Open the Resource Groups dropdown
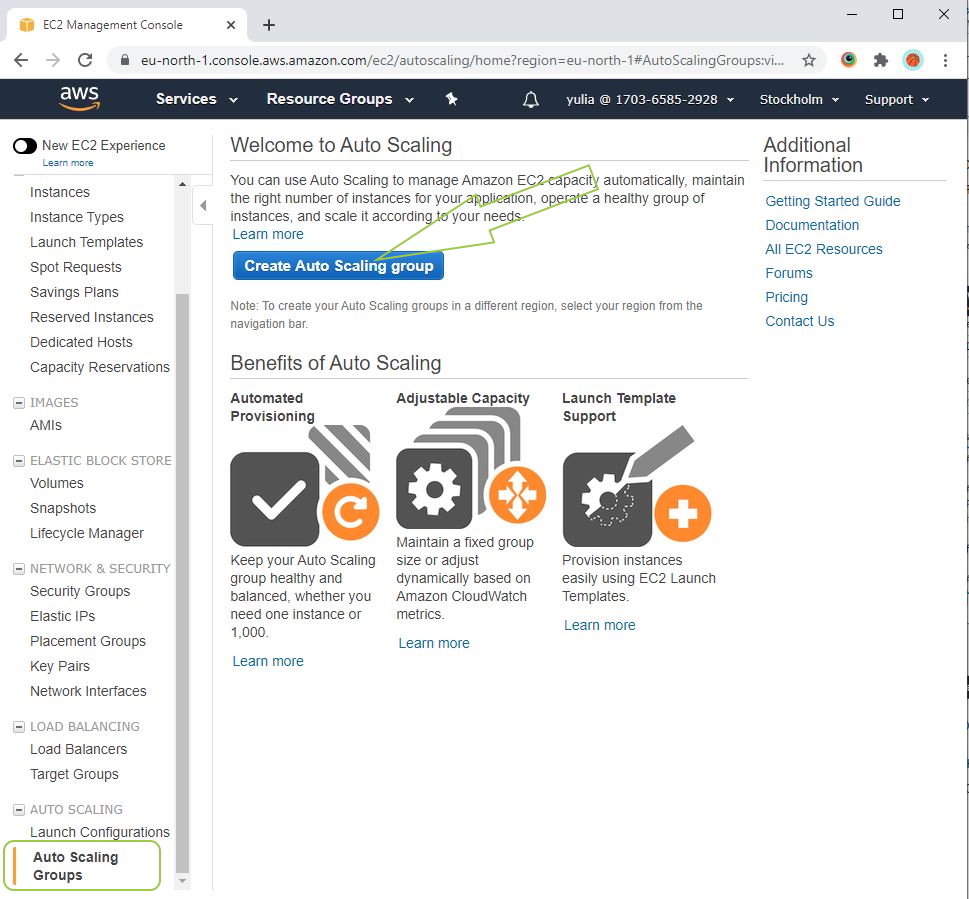 [340, 99]
